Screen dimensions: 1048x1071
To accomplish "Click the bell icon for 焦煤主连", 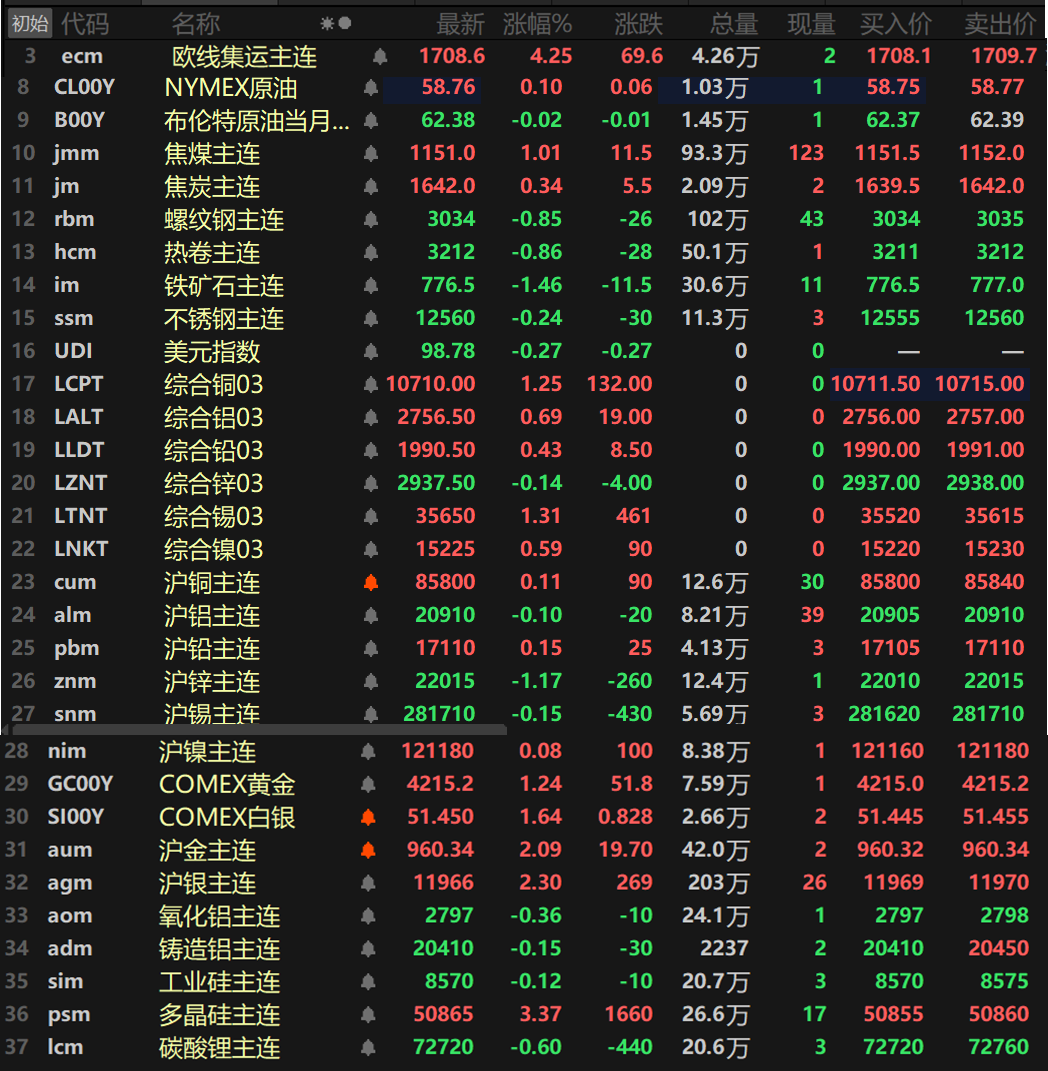I will click(x=371, y=154).
